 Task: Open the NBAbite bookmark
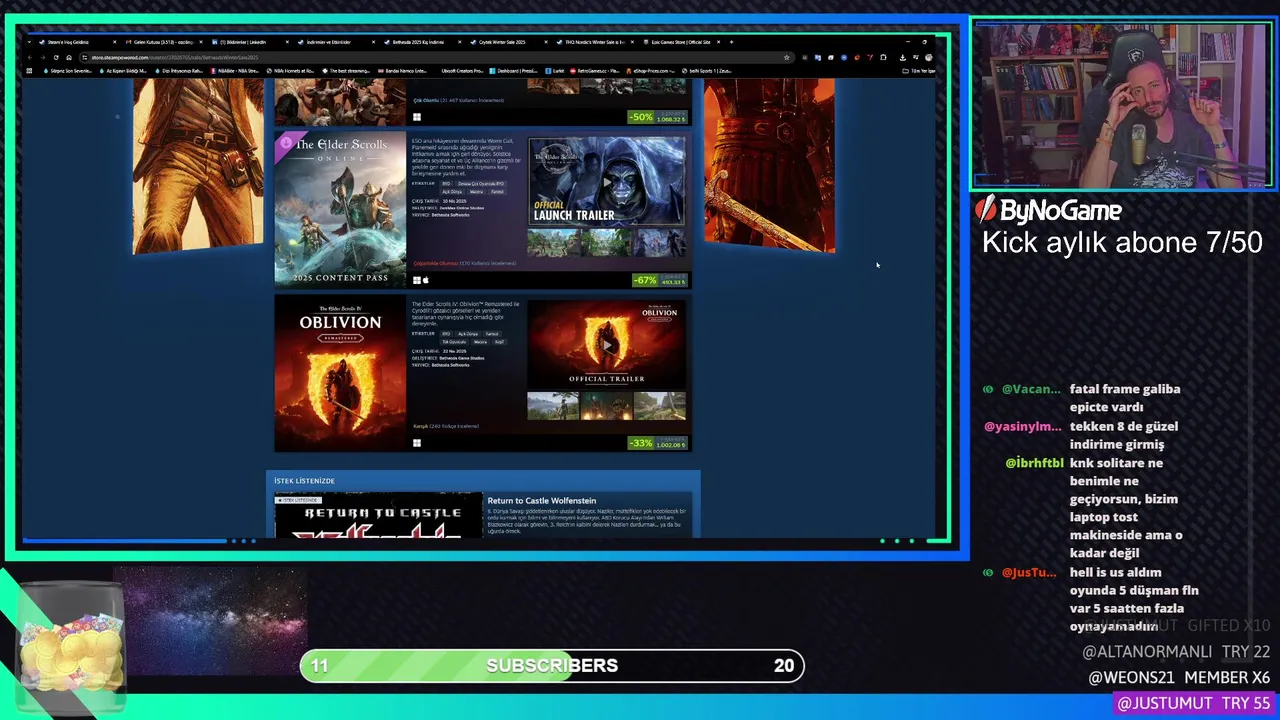point(237,71)
